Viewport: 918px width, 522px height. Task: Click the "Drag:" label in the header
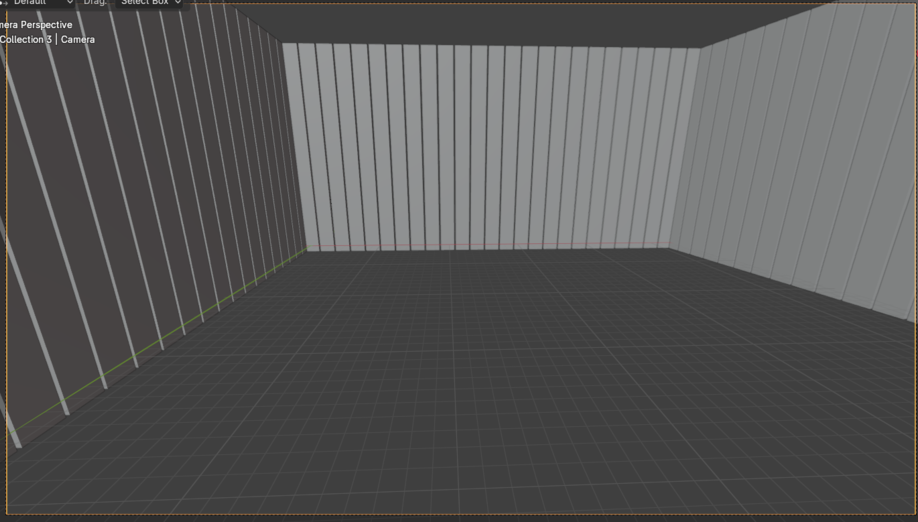click(95, 3)
